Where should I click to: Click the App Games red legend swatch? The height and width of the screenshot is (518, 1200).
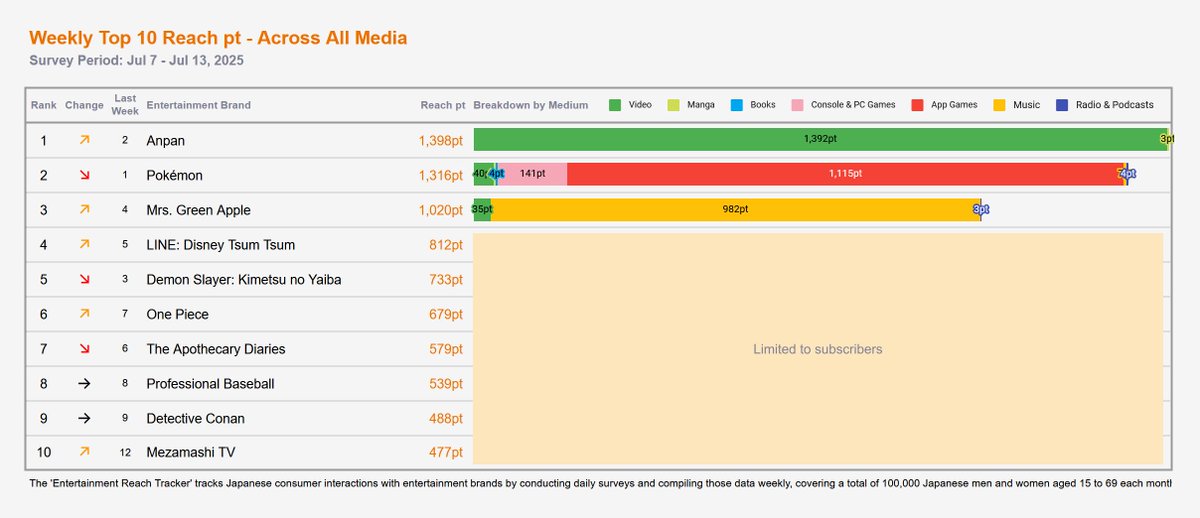[917, 105]
